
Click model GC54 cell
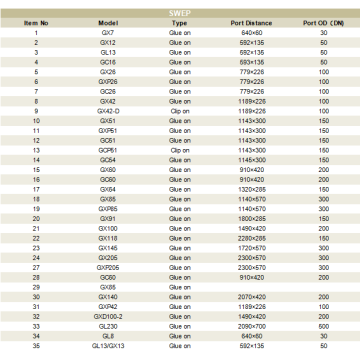click(108, 160)
